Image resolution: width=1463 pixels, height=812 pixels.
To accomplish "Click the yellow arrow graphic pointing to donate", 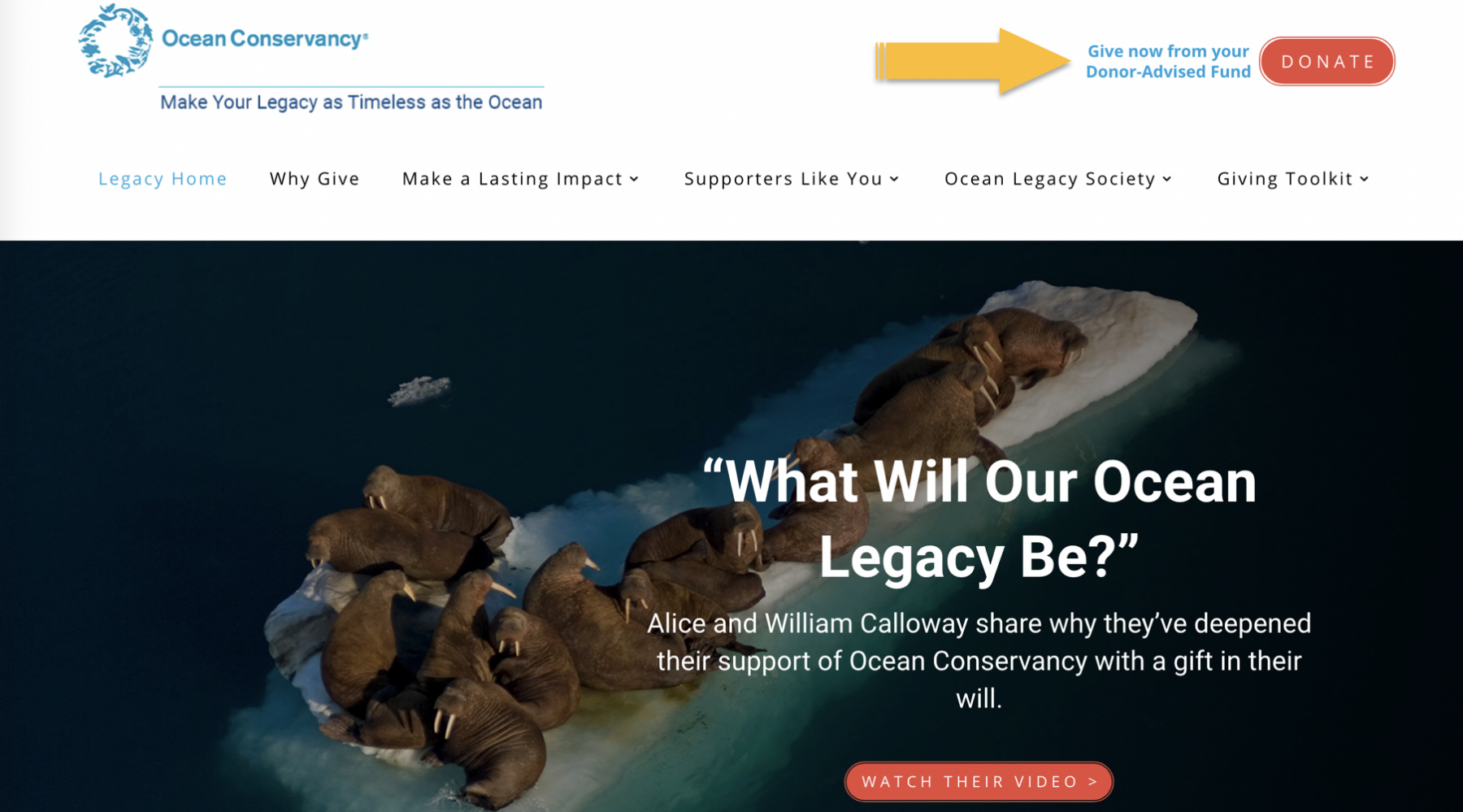I will [x=973, y=62].
